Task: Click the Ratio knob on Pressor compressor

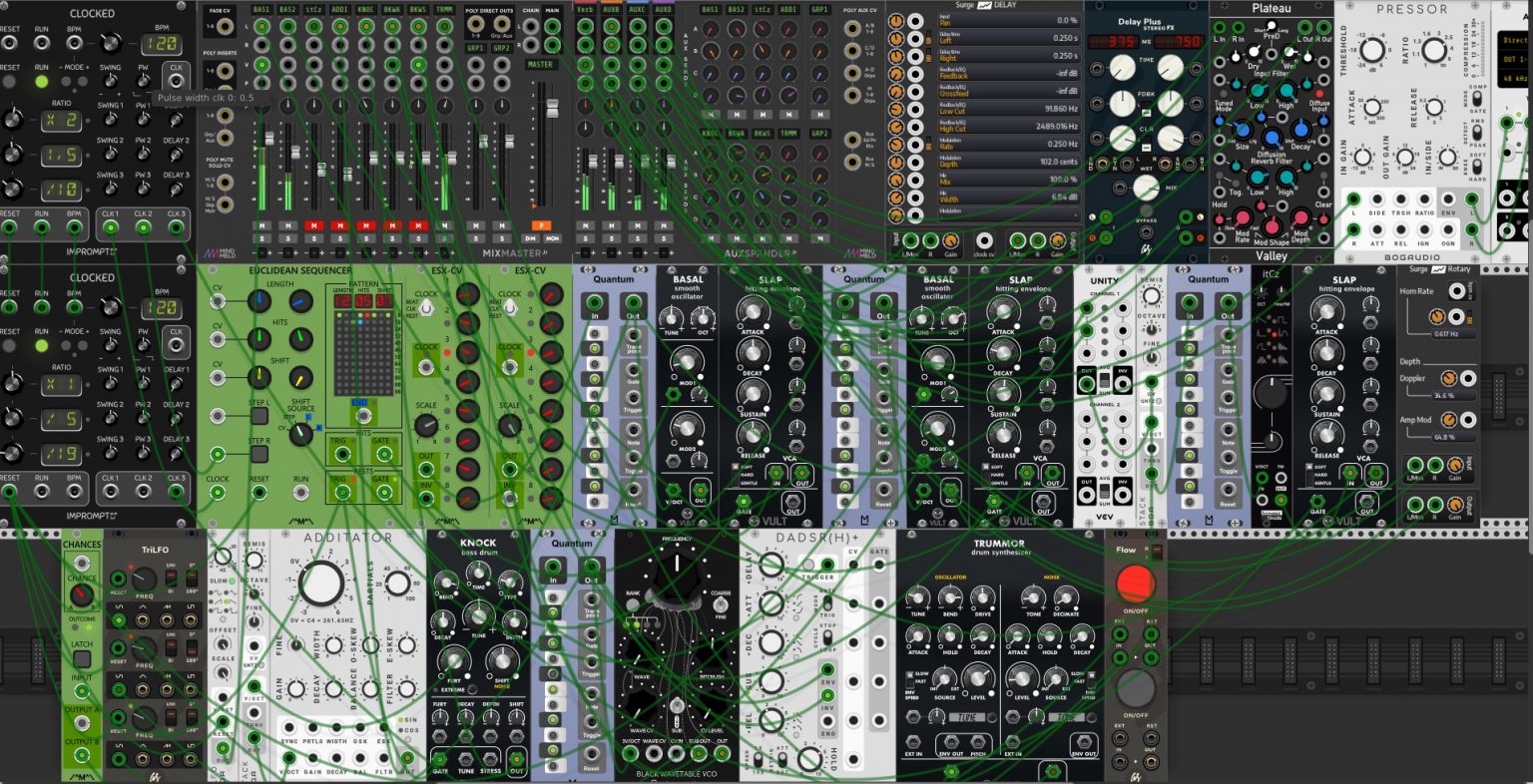Action: pos(1433,51)
